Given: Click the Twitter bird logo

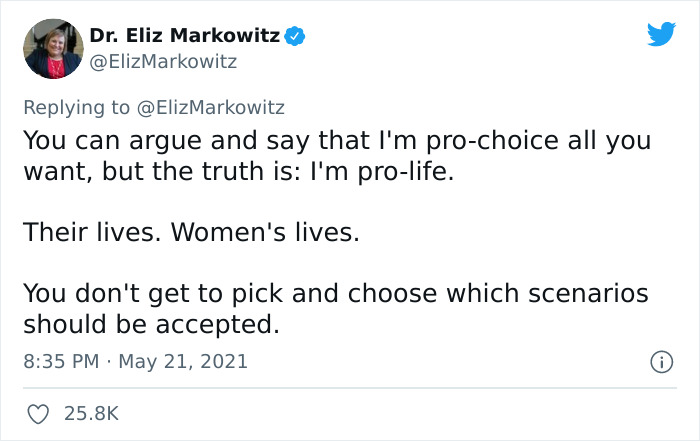Looking at the screenshot, I should click(x=661, y=36).
